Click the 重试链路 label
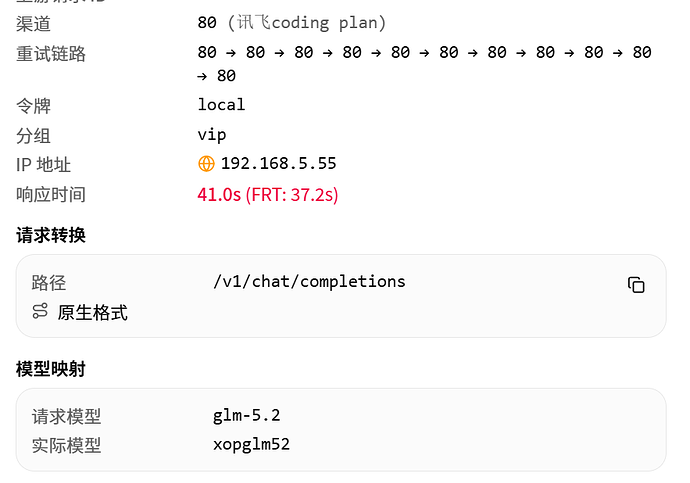The image size is (690, 483). 51,54
